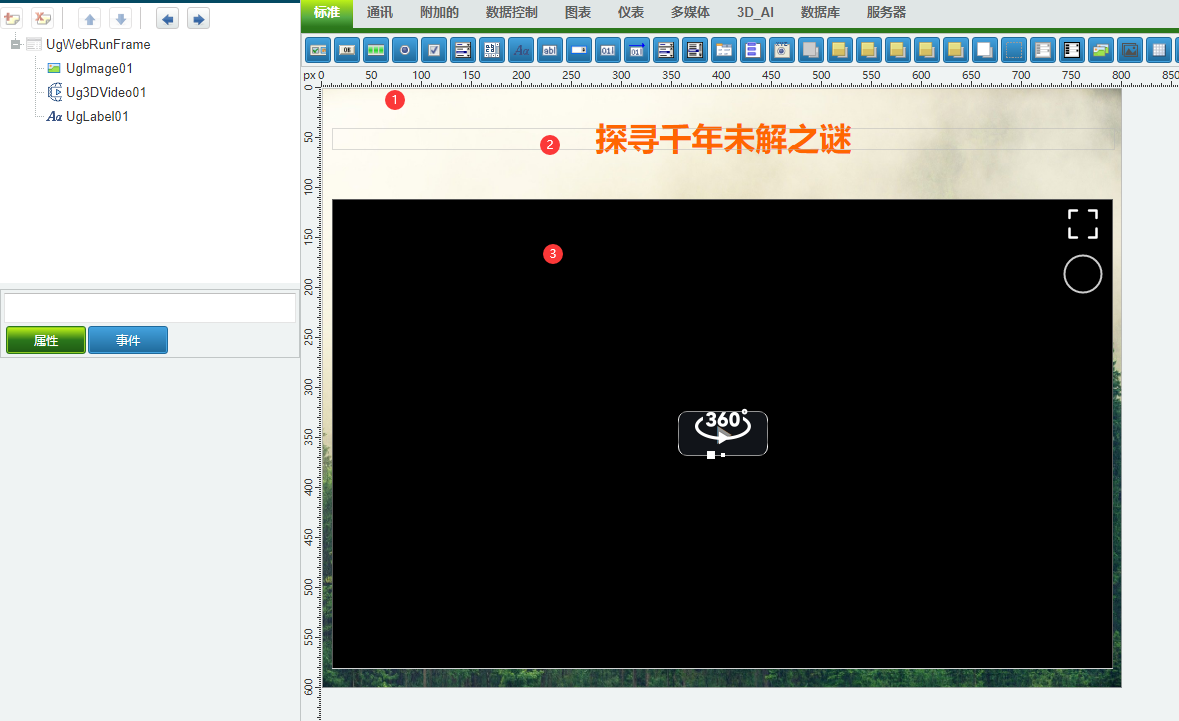Select the checked form group tool at toolbar start
The width and height of the screenshot is (1179, 721).
(318, 50)
